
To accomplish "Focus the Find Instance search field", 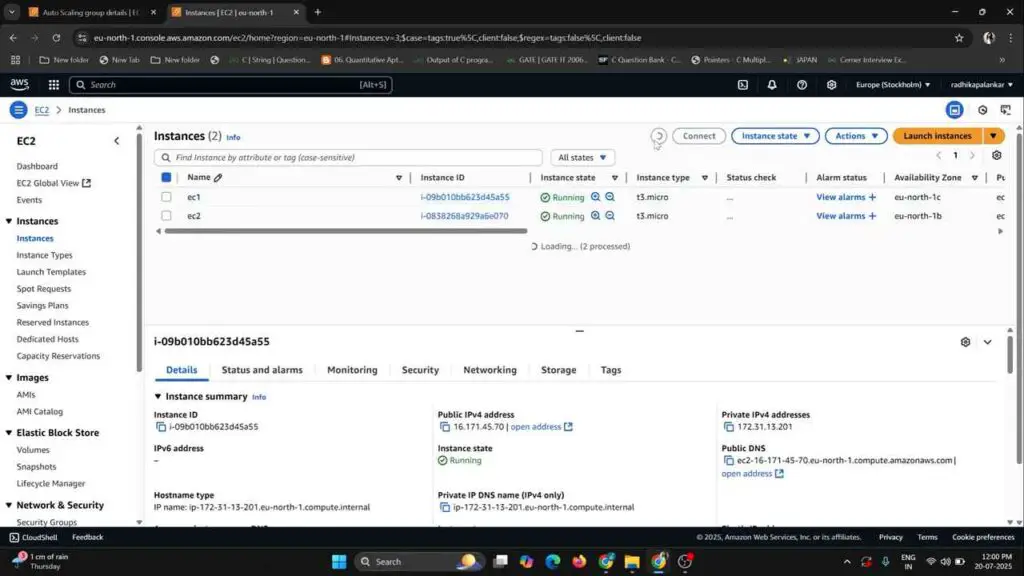I will point(348,157).
